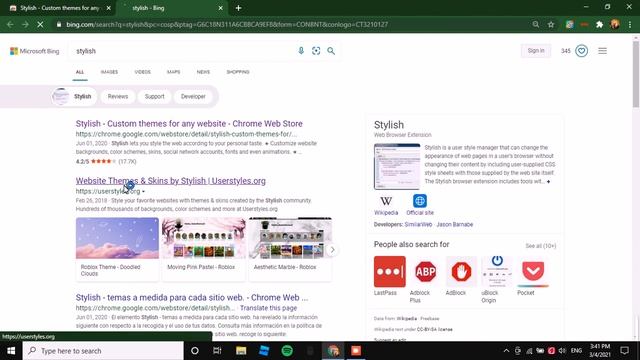Viewport: 640px width, 360px height.
Task: Open Spotify from the taskbar
Action: (287, 351)
